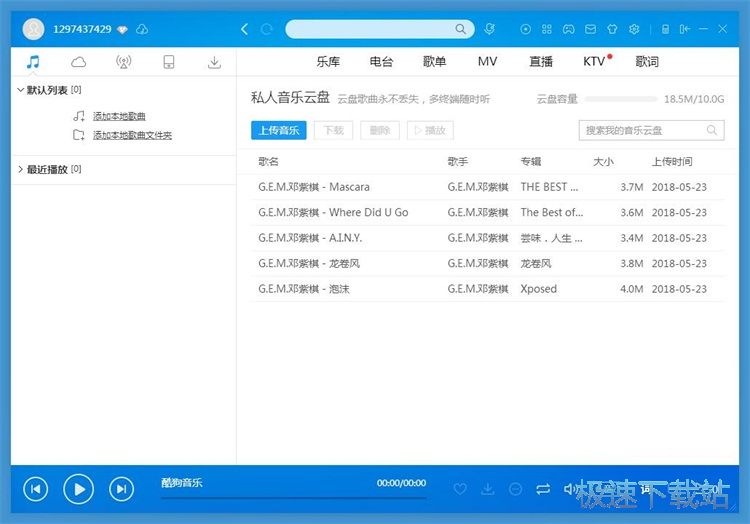The height and width of the screenshot is (524, 750).
Task: Click album Xposed
Action: 539,289
